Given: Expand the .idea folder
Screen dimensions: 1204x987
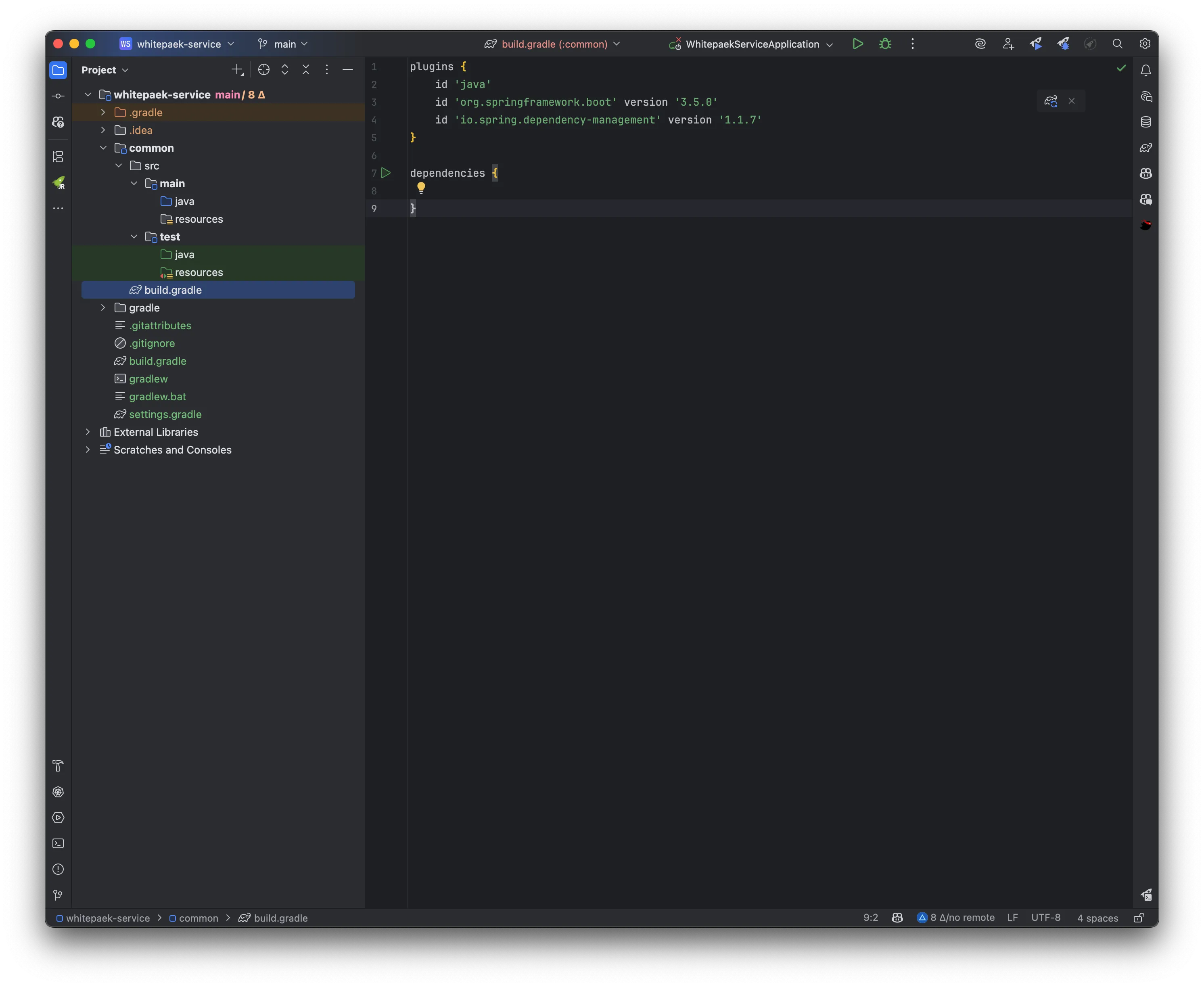Looking at the screenshot, I should point(103,130).
